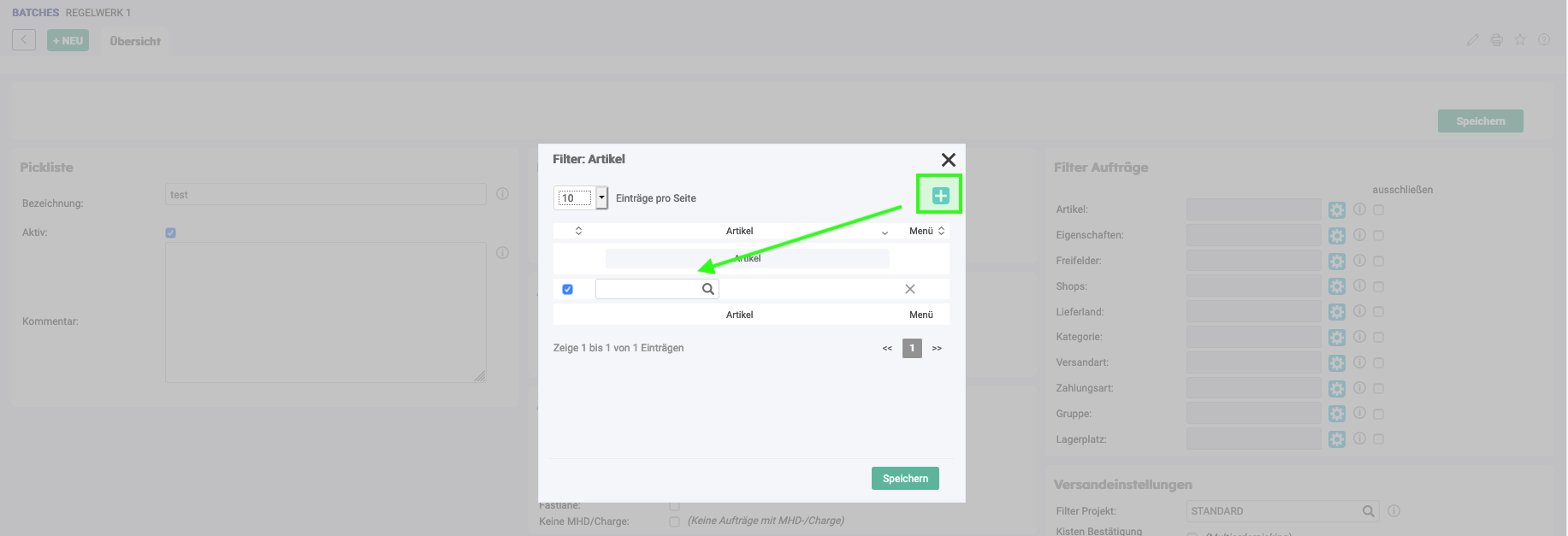Click the green plus add-entry icon
The height and width of the screenshot is (536, 1568).
pos(940,196)
